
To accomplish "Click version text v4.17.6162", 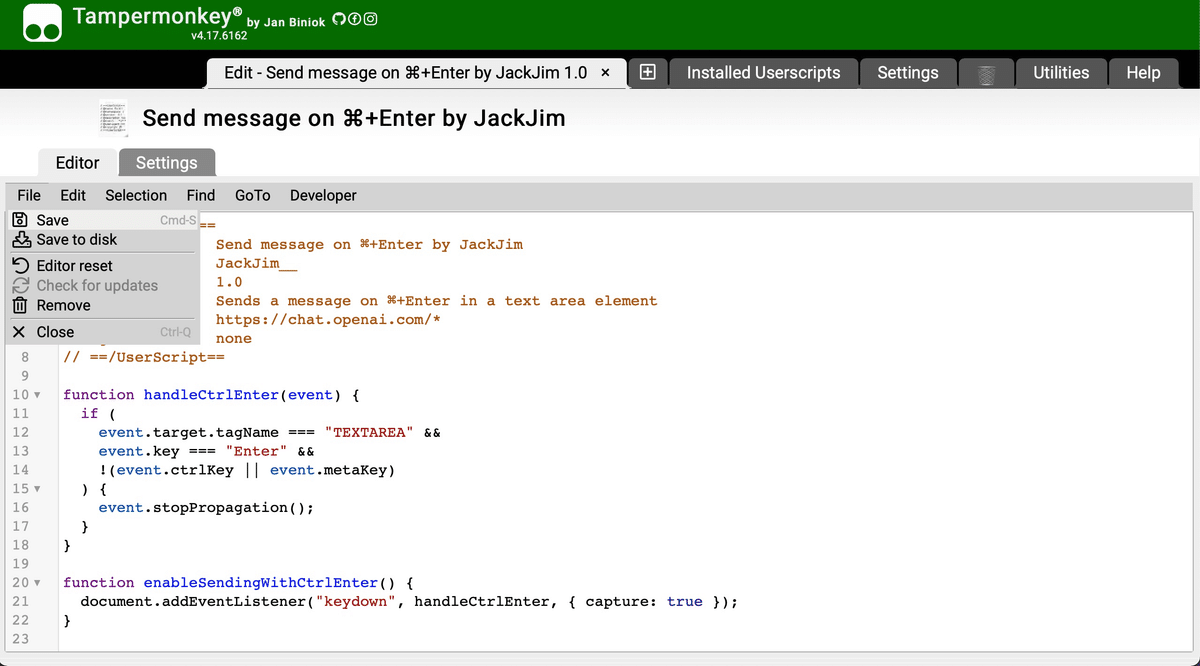I will click(x=219, y=36).
